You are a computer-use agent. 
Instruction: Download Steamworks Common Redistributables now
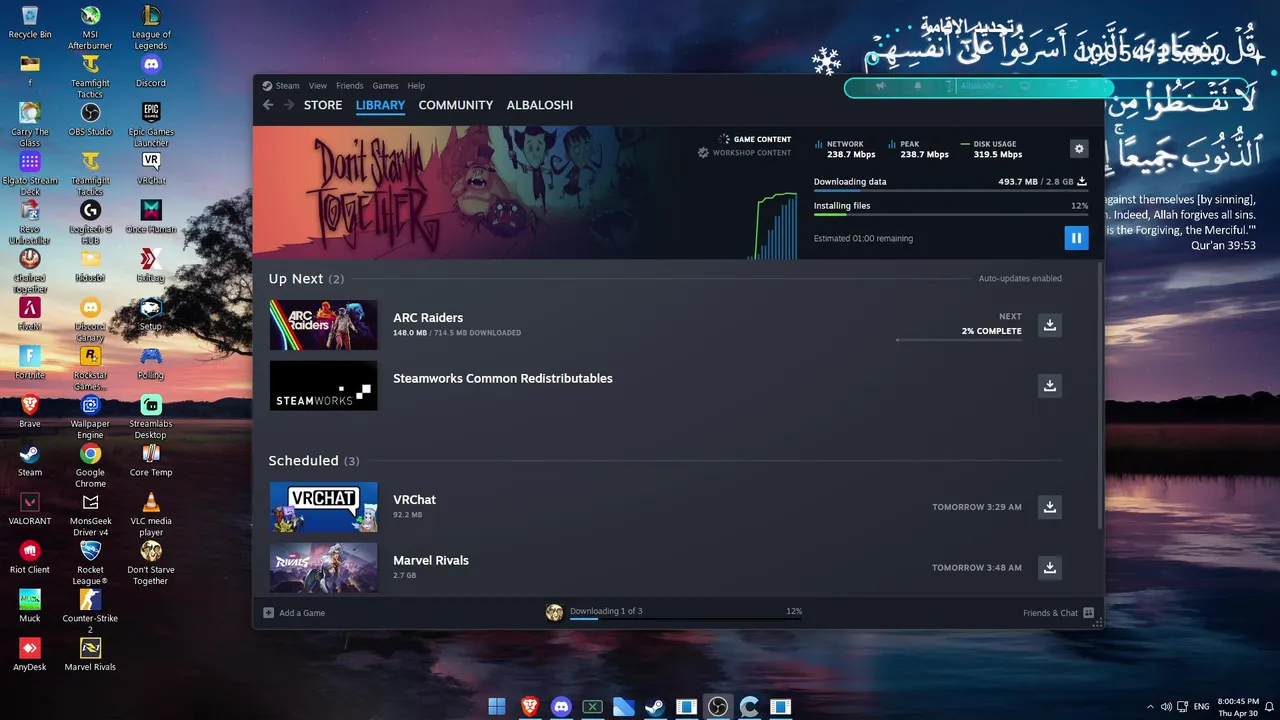click(1049, 385)
